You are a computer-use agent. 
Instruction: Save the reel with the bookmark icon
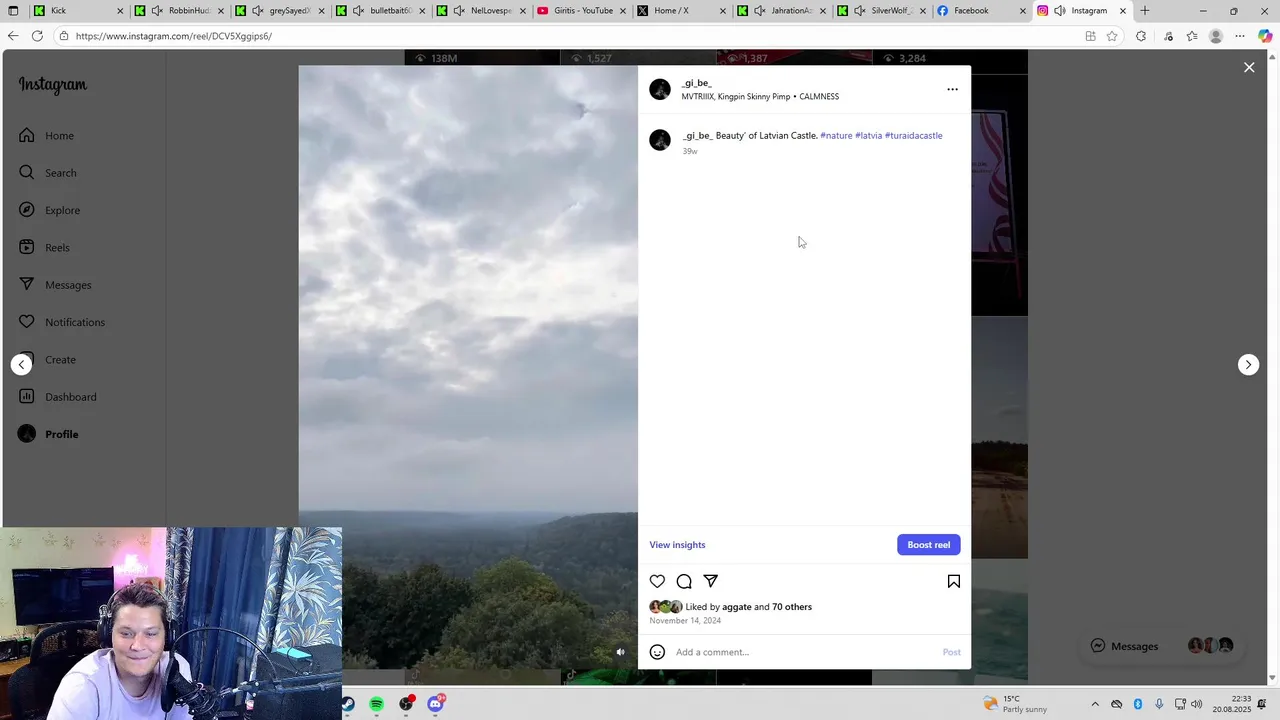pyautogui.click(x=954, y=581)
